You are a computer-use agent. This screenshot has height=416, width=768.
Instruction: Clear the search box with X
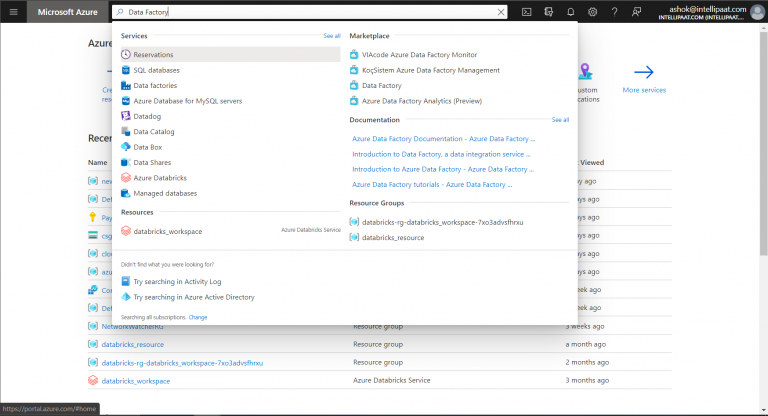coord(501,12)
